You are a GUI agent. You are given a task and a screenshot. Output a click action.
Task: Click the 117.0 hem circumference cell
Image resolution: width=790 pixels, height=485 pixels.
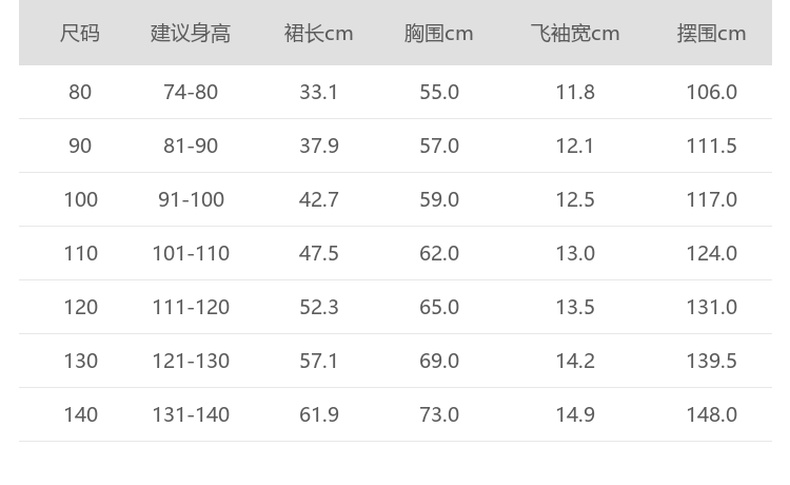[x=711, y=200]
